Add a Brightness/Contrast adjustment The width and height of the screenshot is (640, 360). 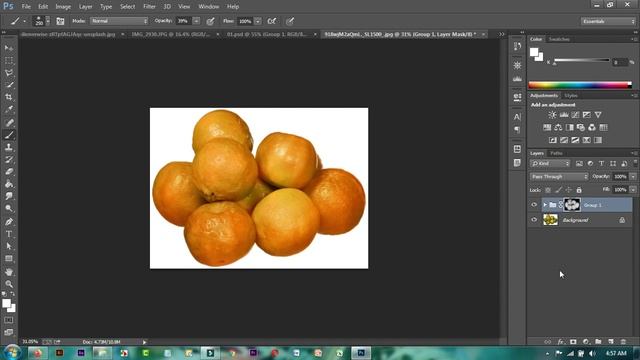click(552, 115)
